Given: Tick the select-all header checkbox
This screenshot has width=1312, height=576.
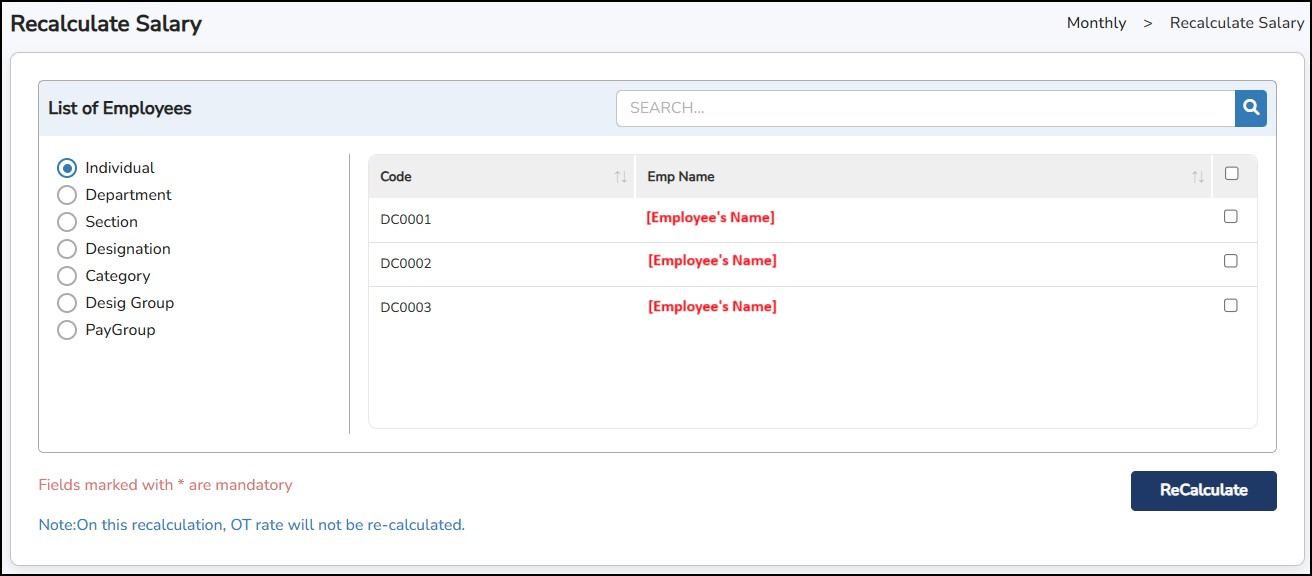Looking at the screenshot, I should click(1231, 174).
